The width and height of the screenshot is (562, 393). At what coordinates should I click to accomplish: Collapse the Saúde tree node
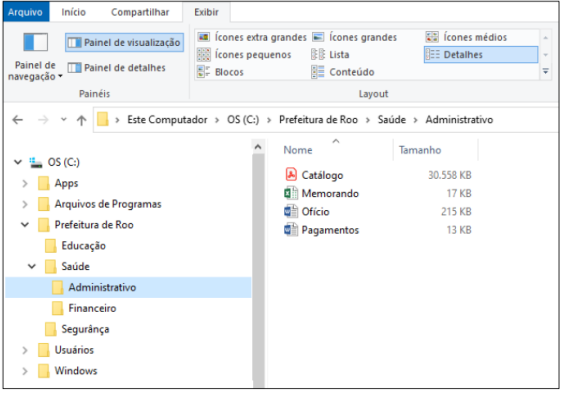(x=32, y=266)
